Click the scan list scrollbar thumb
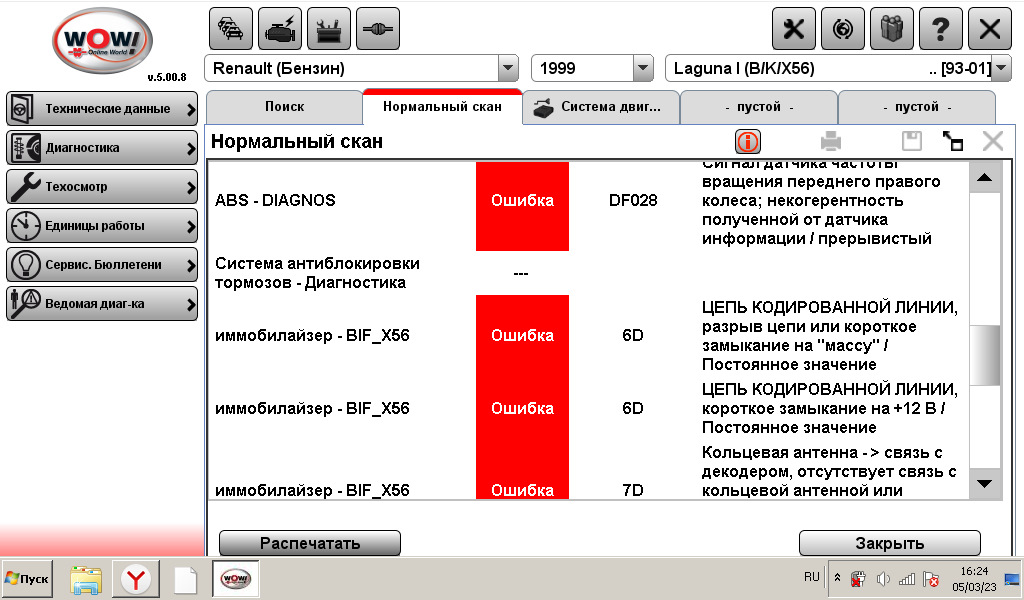The image size is (1024, 600). tap(985, 356)
